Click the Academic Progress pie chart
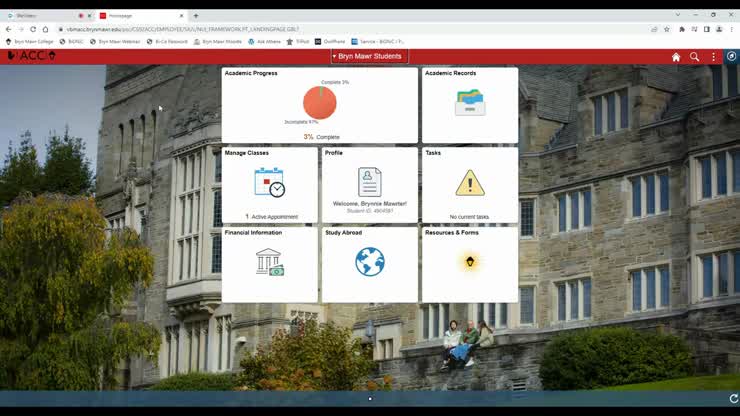Image resolution: width=740 pixels, height=416 pixels. tap(320, 102)
